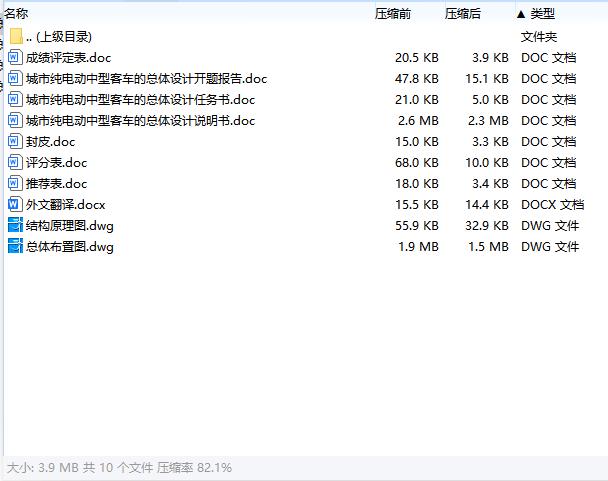Select the file name 封皮.doc

pyautogui.click(x=50, y=142)
